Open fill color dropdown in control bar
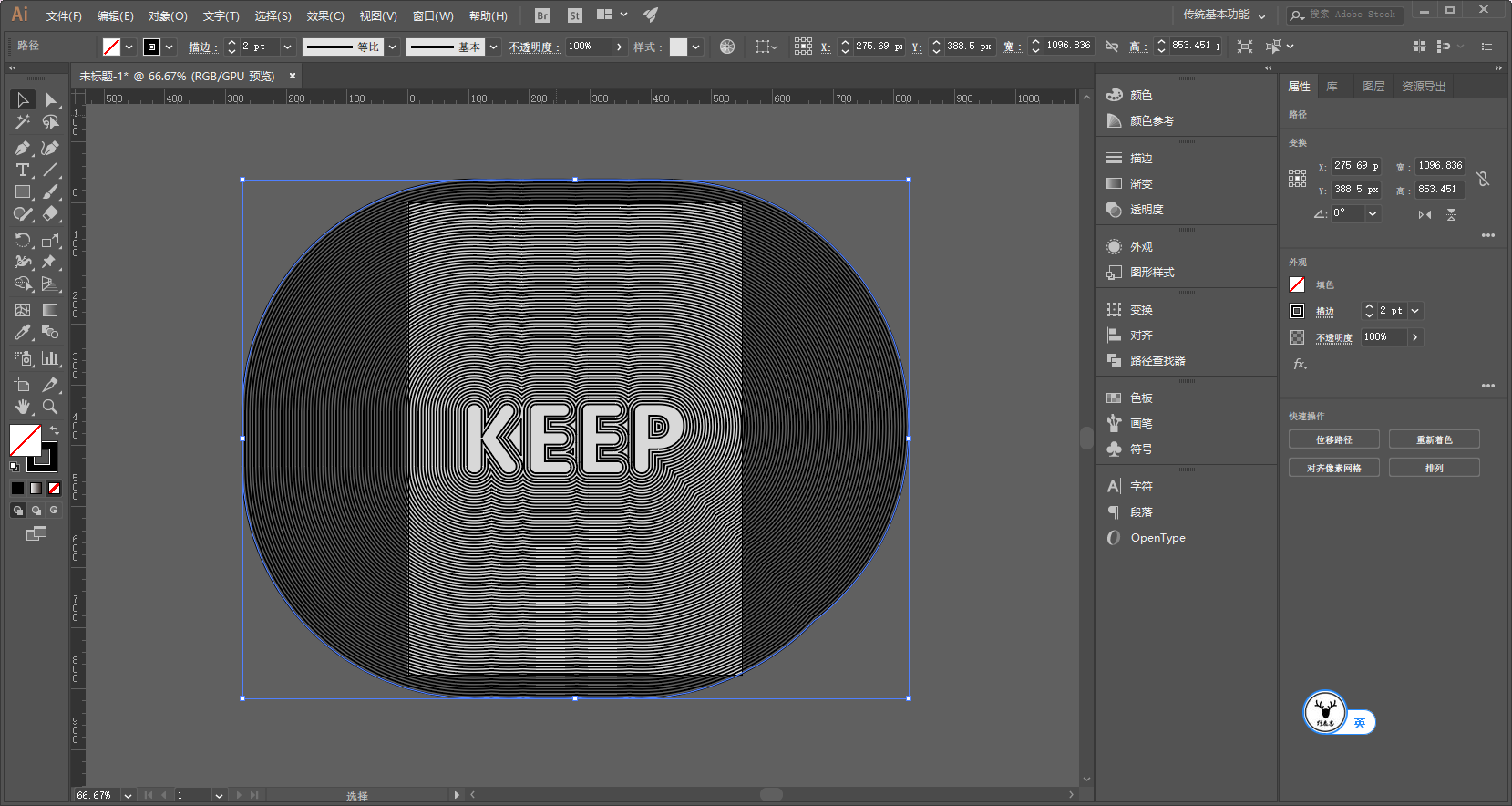Image resolution: width=1512 pixels, height=806 pixels. coord(129,46)
